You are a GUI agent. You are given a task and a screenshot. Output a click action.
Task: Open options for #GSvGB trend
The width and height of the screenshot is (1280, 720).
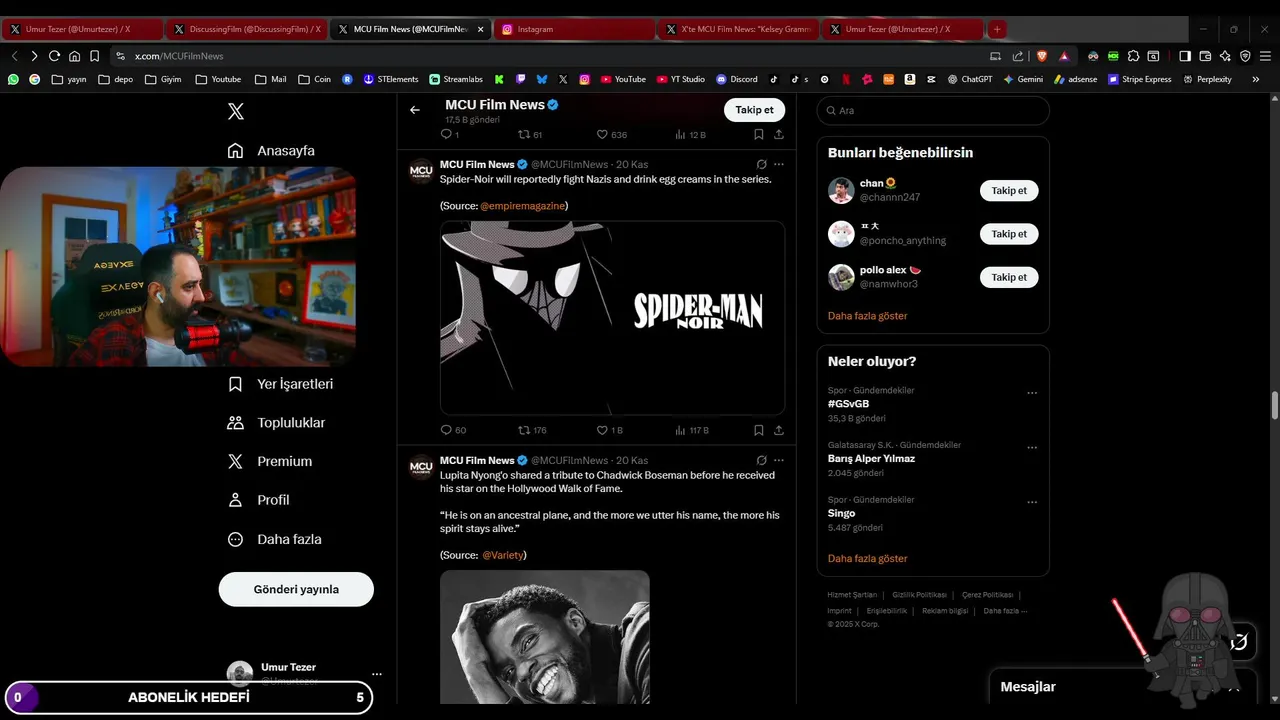[1032, 393]
